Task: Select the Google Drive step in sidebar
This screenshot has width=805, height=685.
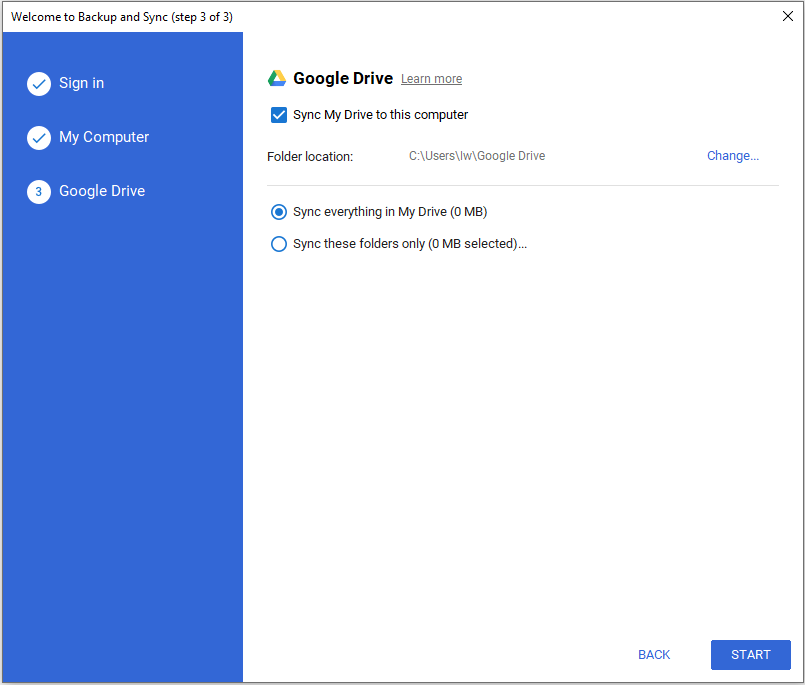Action: click(x=104, y=190)
